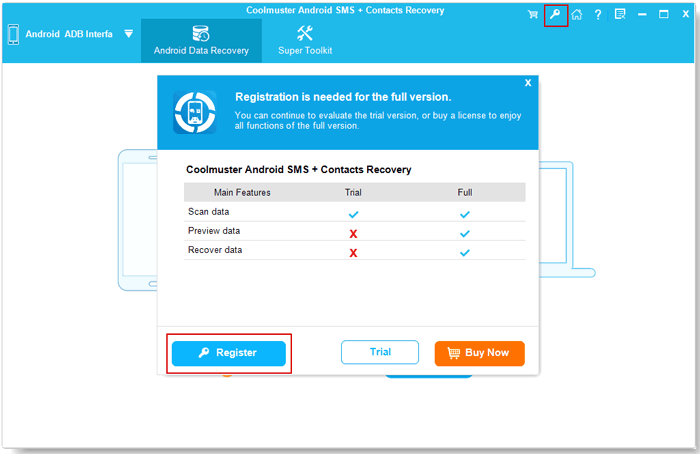Open help with the question mark icon
700x454 pixels.
[x=598, y=15]
